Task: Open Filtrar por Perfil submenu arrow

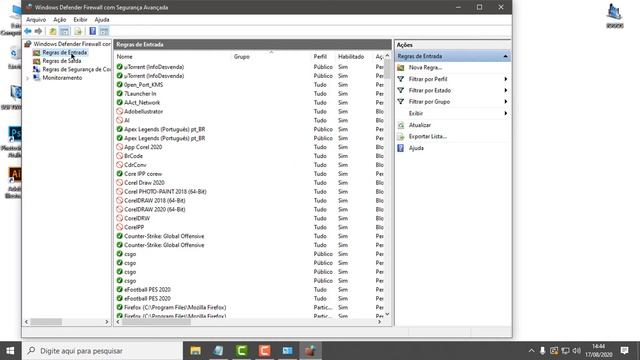Action: point(506,79)
